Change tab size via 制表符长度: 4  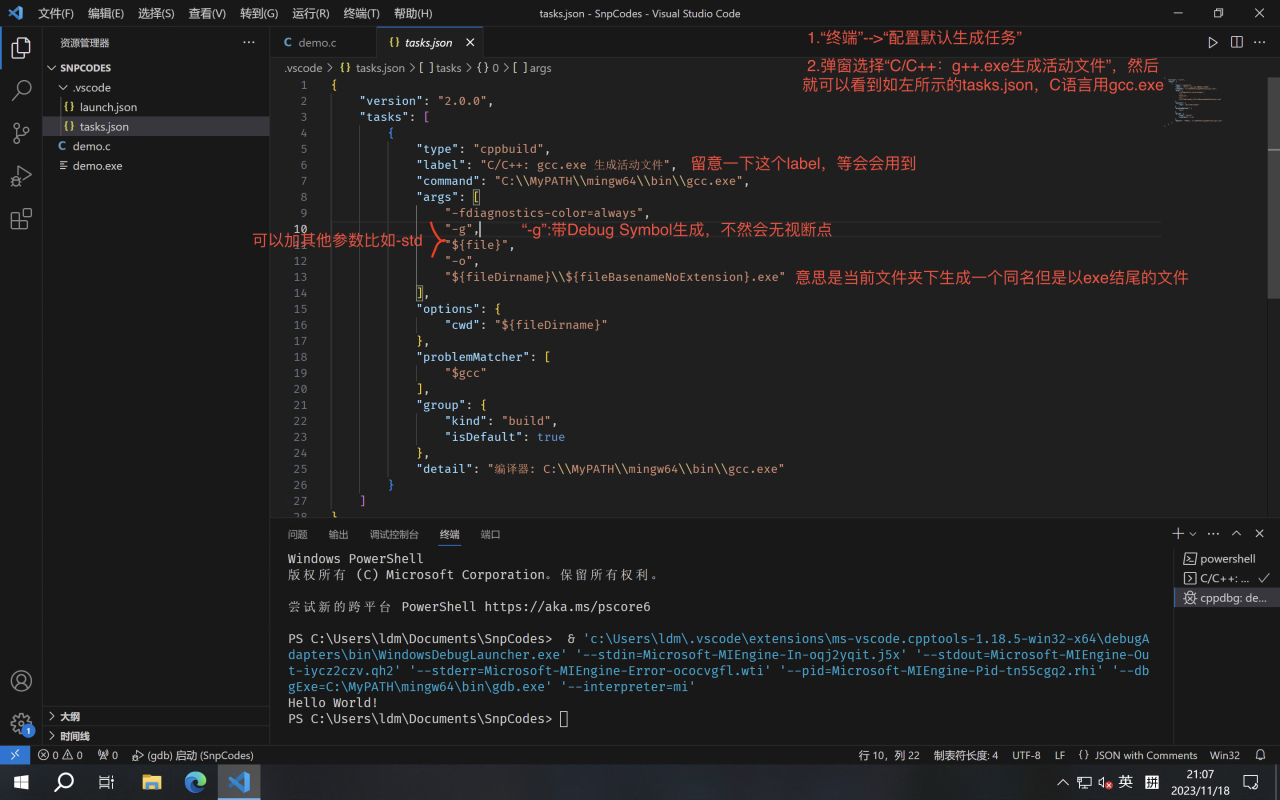tap(966, 755)
